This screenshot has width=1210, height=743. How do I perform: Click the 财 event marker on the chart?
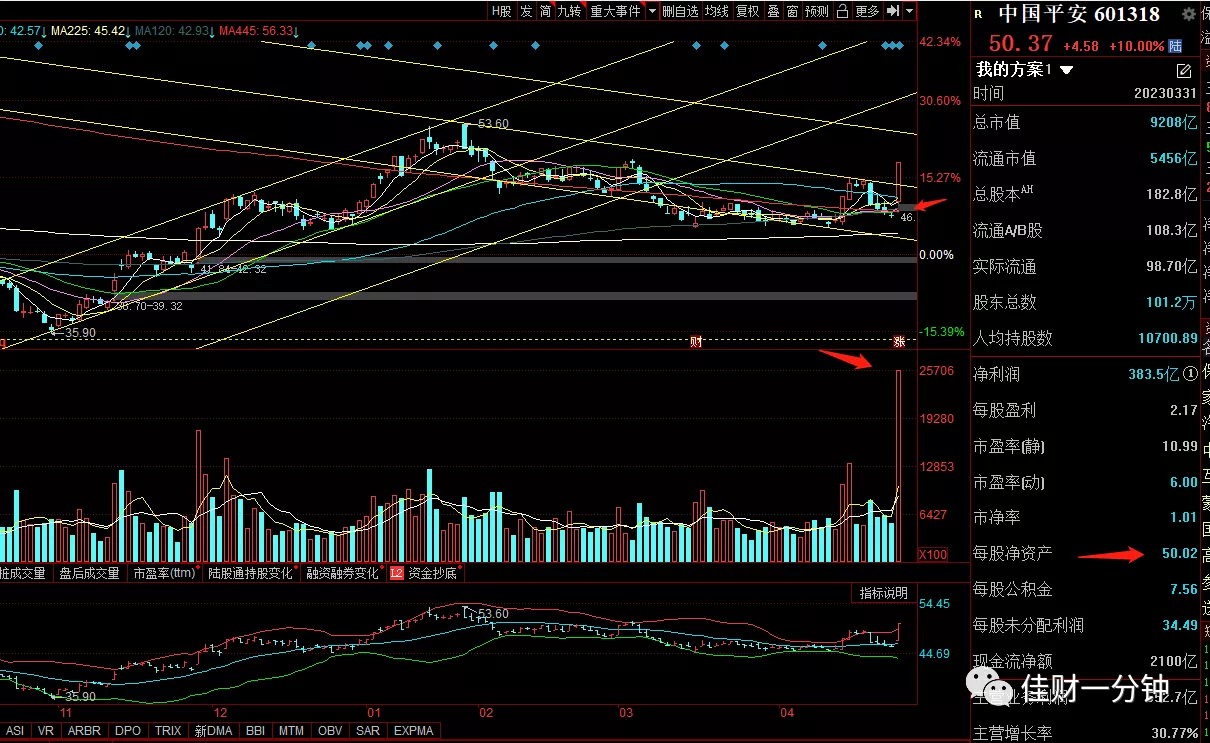coord(696,342)
